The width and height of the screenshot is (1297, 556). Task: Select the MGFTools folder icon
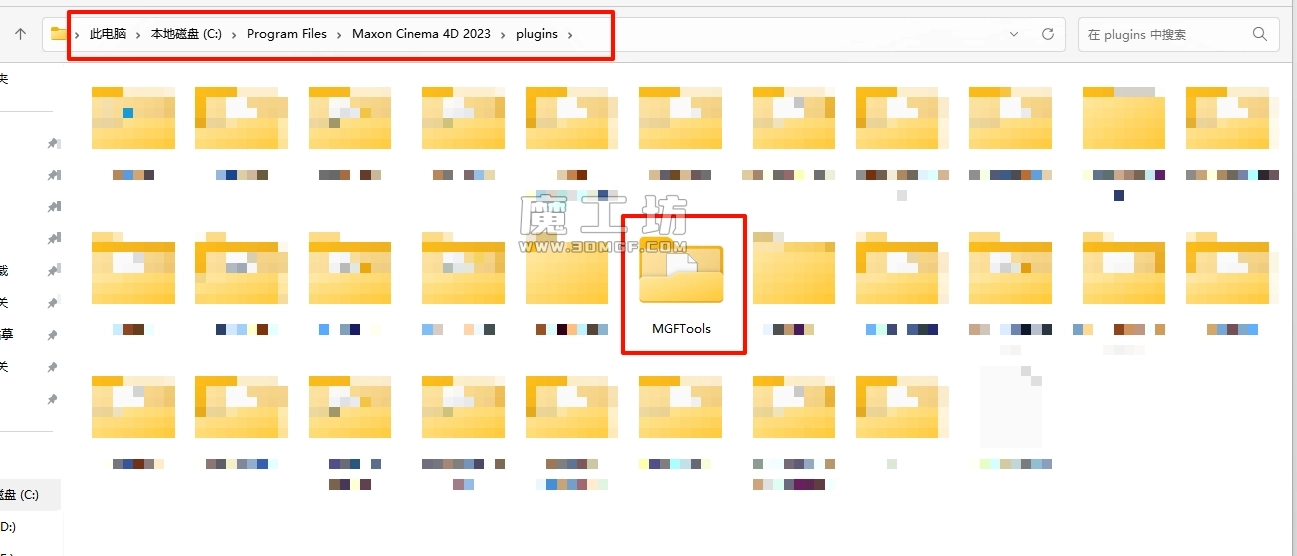[x=681, y=274]
